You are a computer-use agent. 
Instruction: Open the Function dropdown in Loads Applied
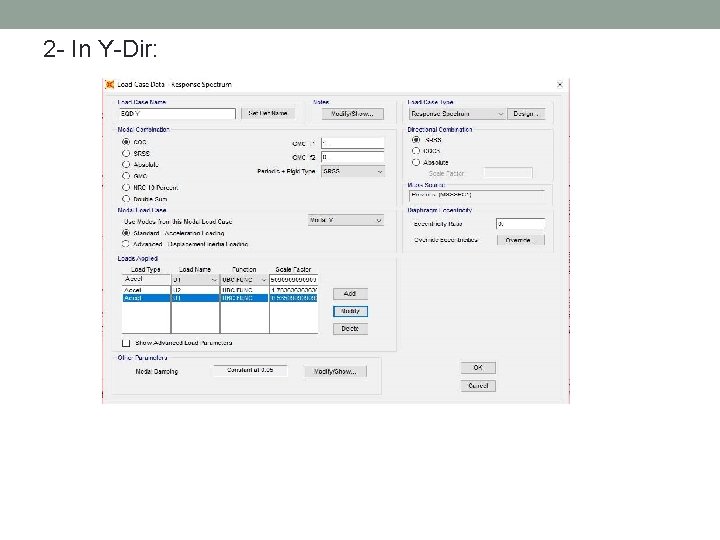pyautogui.click(x=244, y=280)
